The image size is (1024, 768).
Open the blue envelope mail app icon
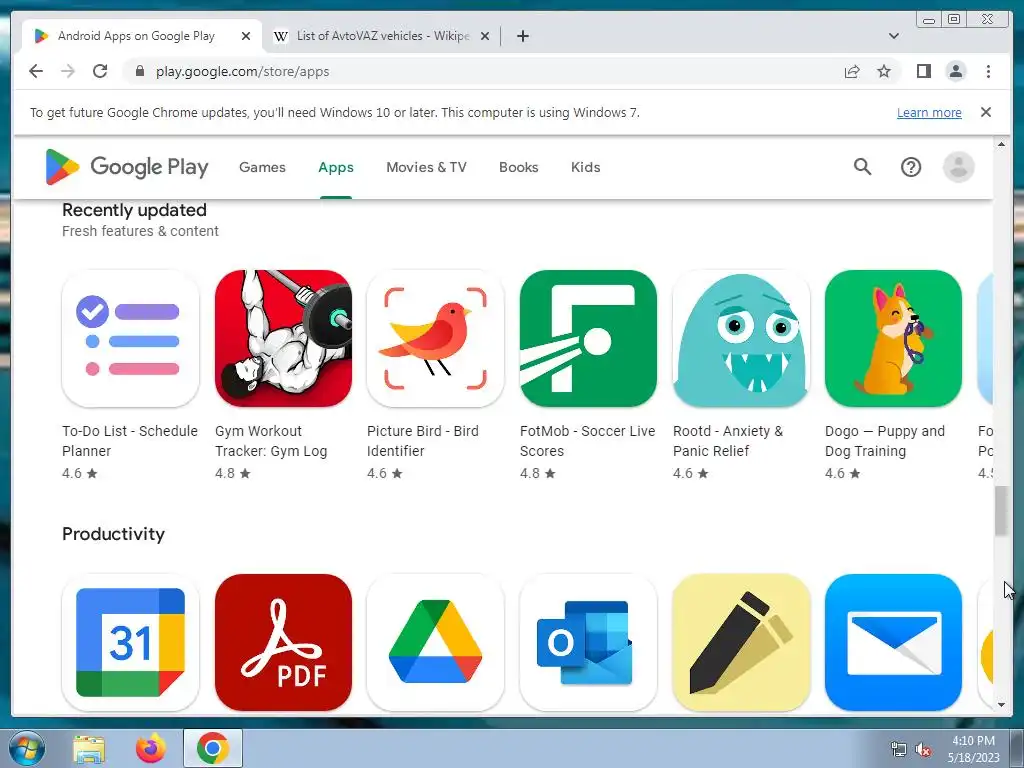pyautogui.click(x=893, y=643)
